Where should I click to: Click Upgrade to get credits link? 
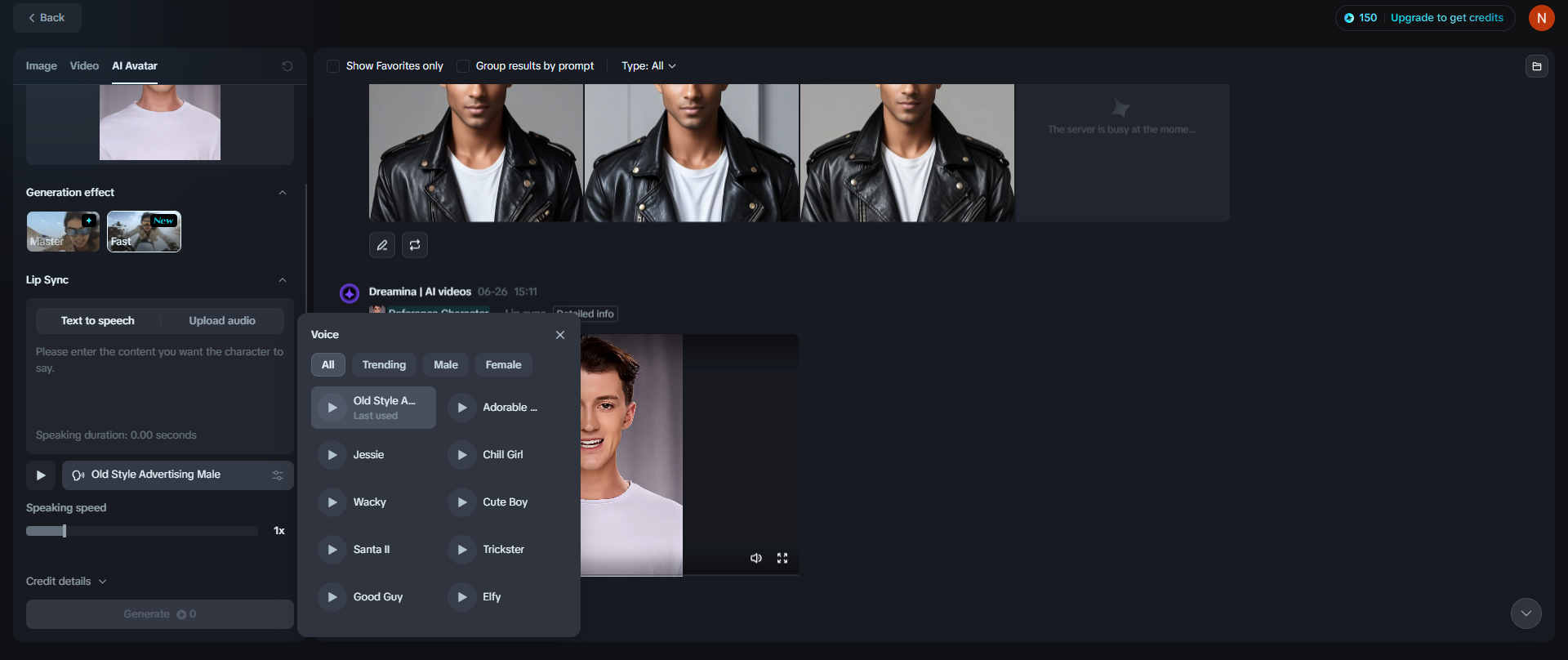[x=1446, y=18]
